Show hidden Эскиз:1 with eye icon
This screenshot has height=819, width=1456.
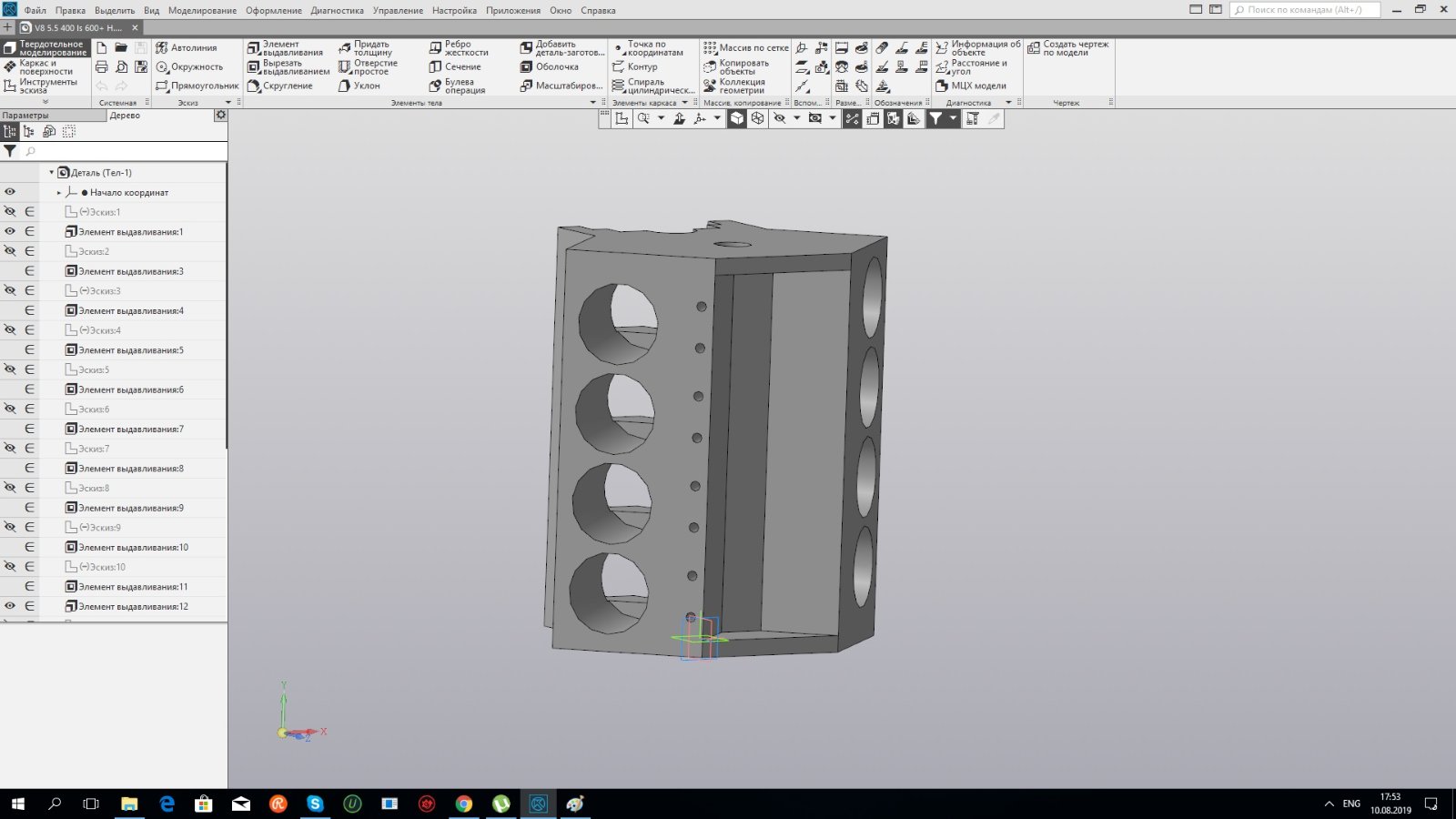point(10,212)
